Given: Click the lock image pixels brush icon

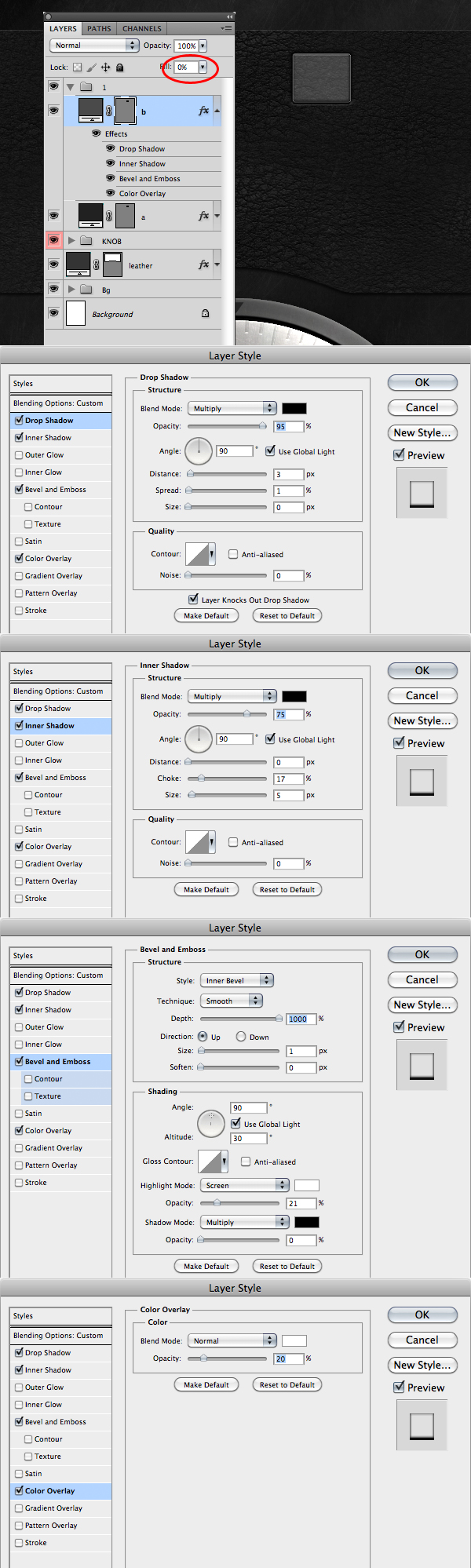Looking at the screenshot, I should 91,67.
